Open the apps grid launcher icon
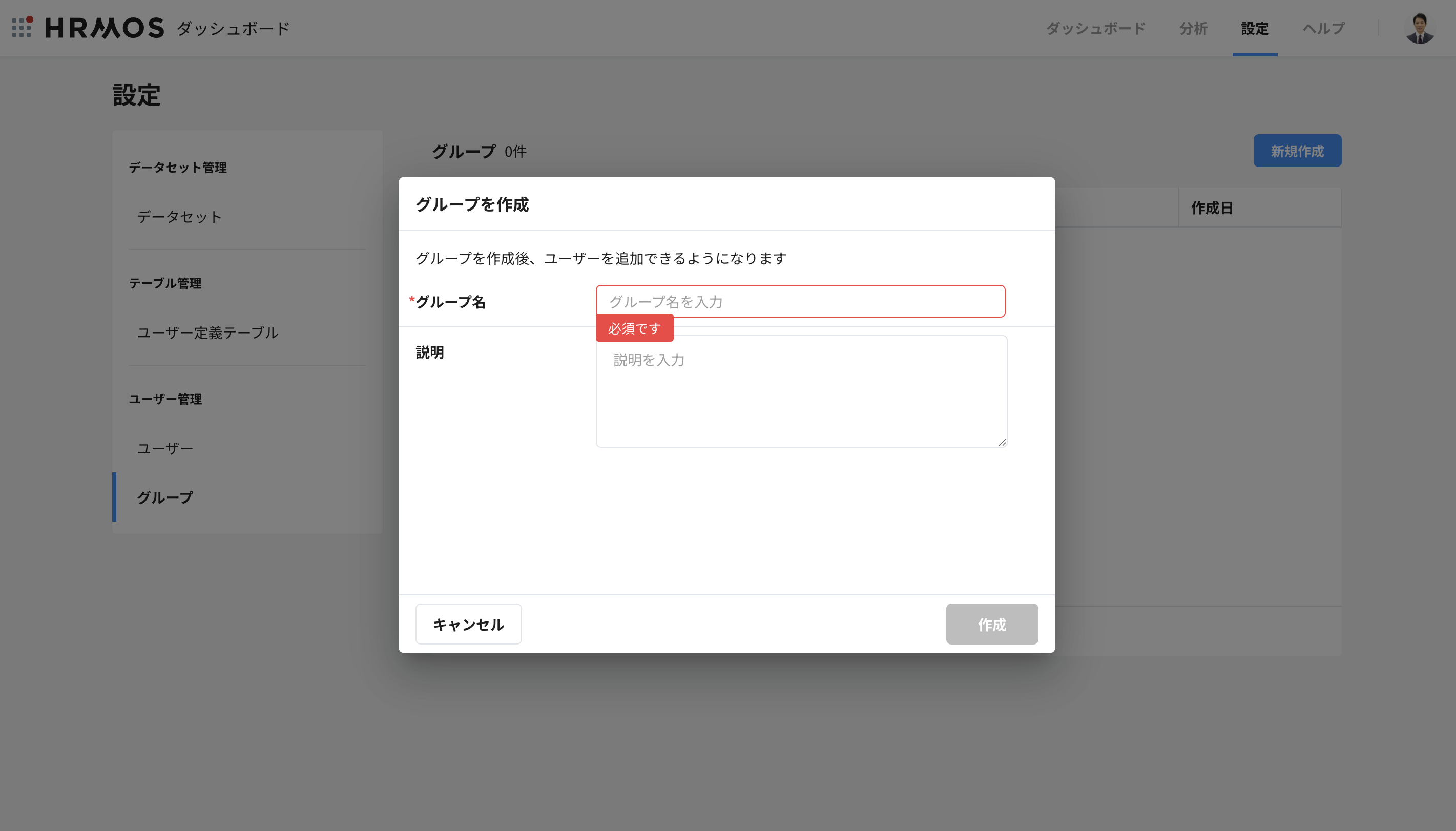1456x831 pixels. click(x=22, y=27)
